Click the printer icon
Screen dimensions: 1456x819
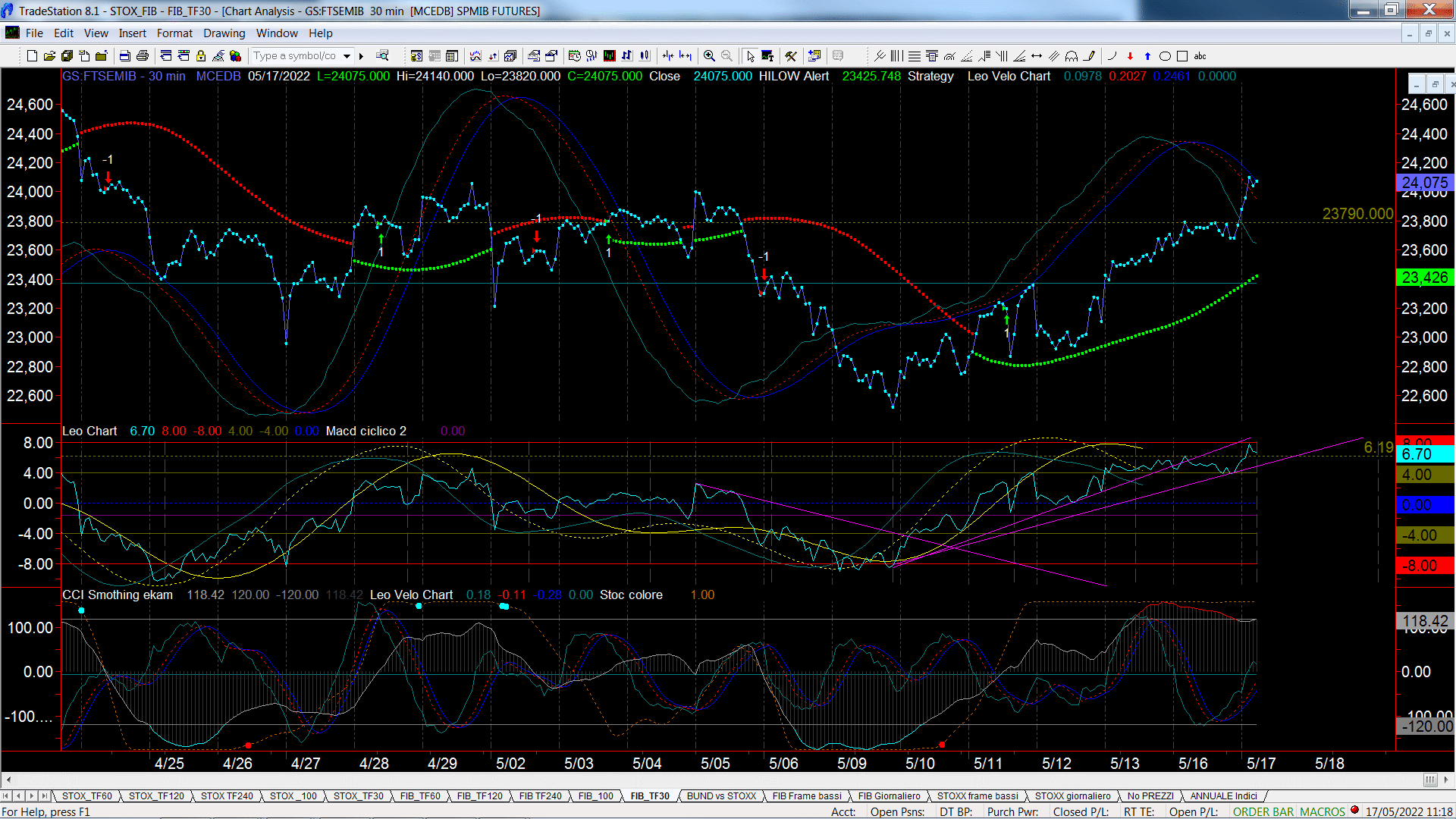(x=142, y=56)
